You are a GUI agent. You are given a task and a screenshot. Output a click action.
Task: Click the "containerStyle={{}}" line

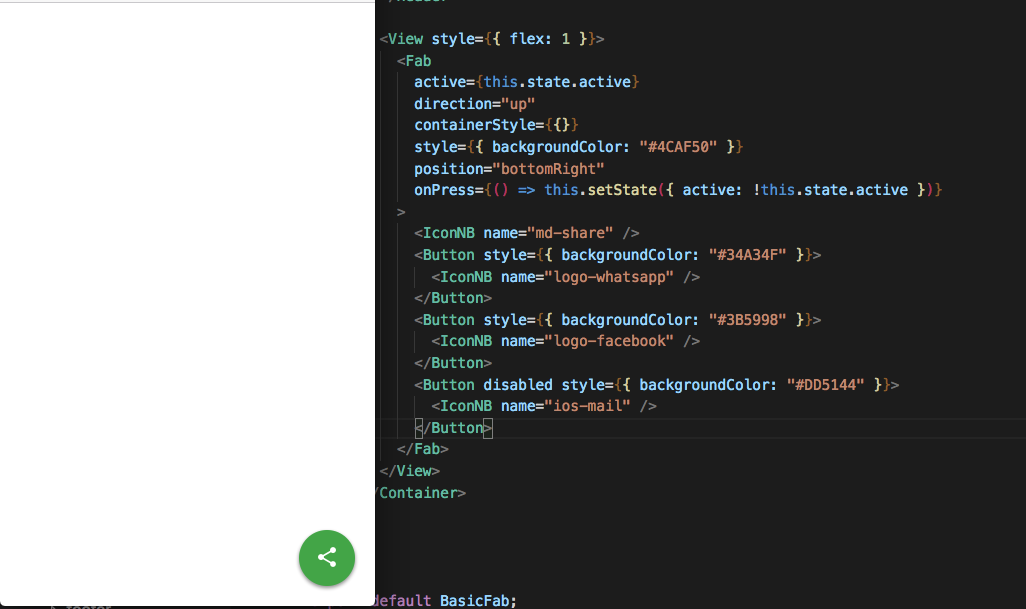(496, 125)
